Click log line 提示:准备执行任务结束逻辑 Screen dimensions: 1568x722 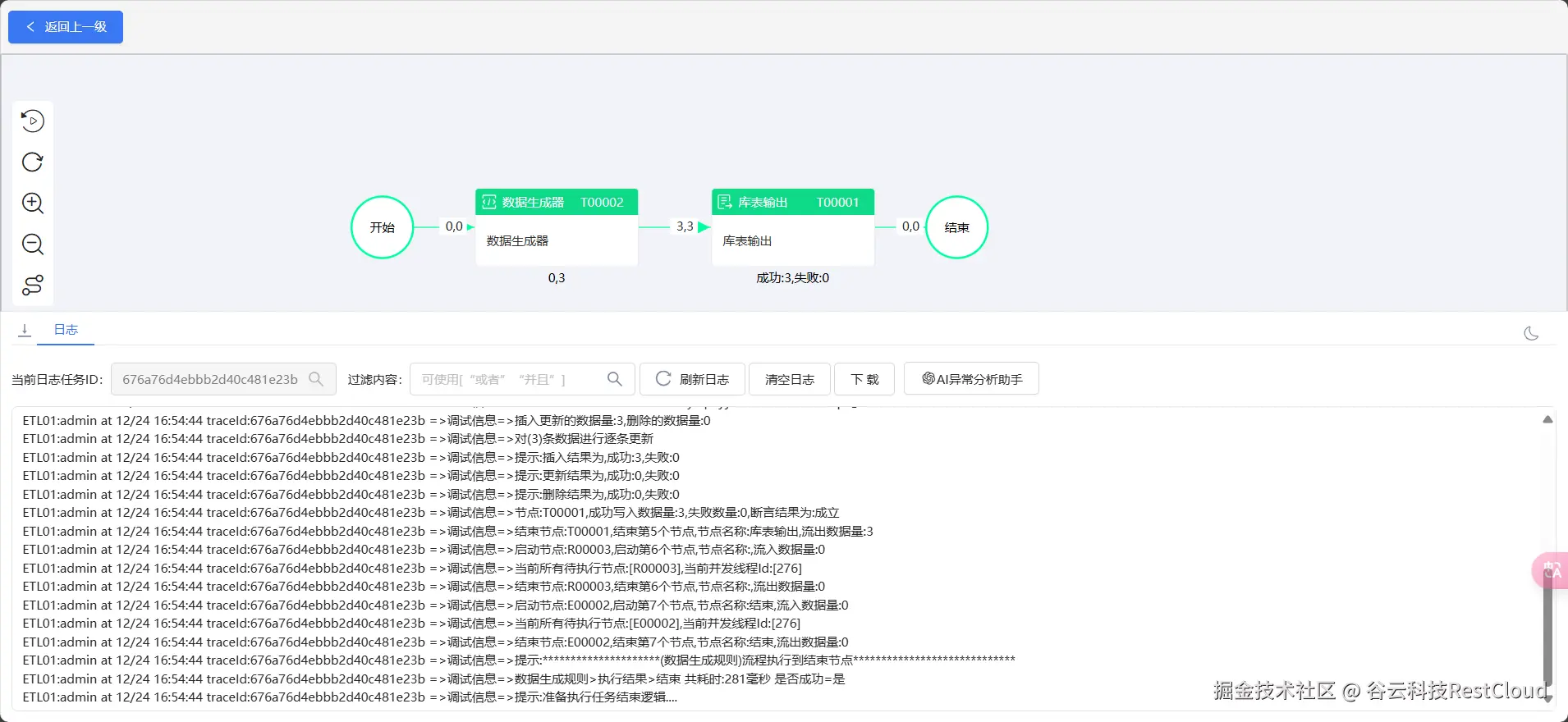click(350, 697)
